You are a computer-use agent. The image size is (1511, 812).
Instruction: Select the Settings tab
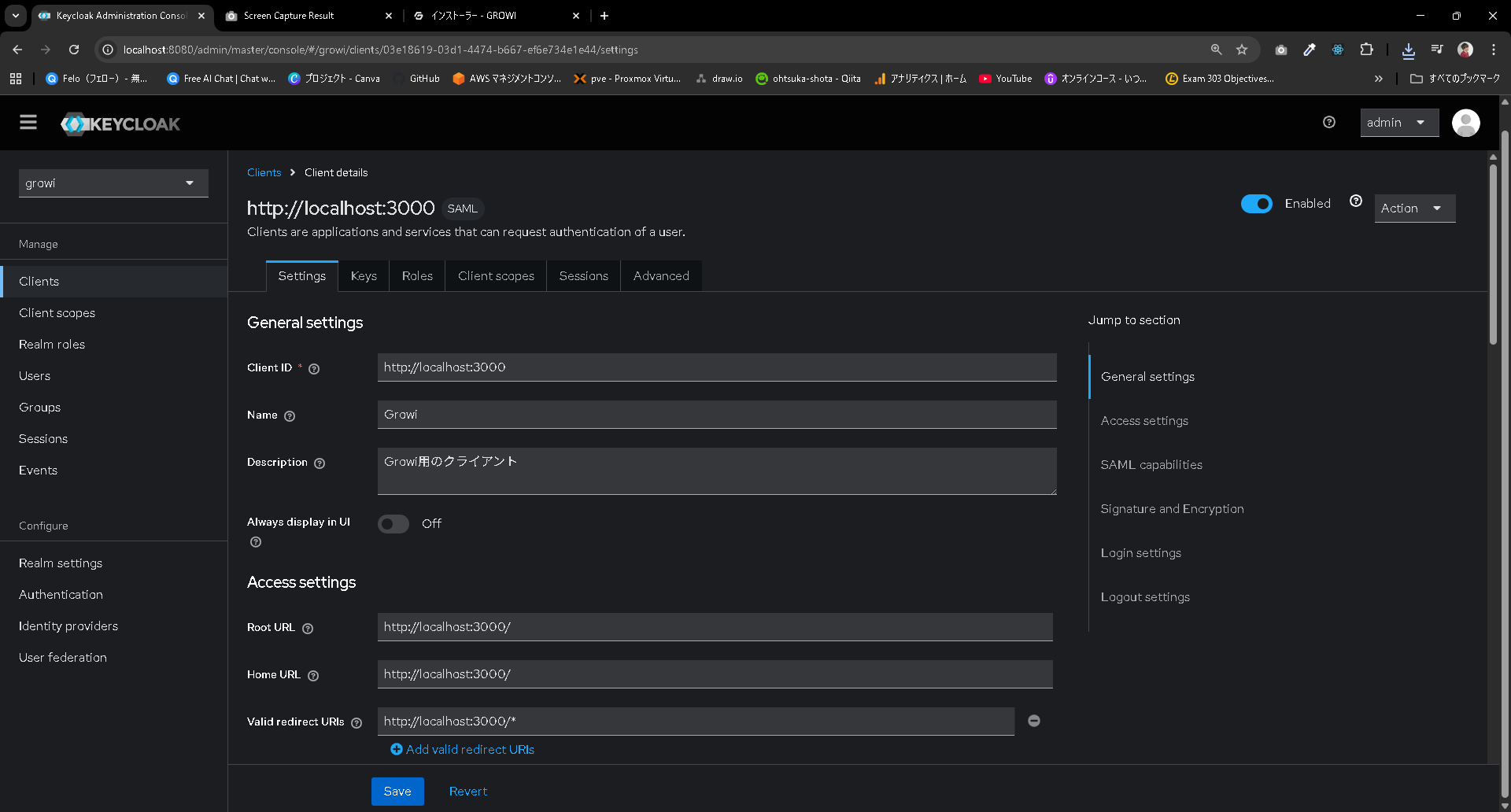tap(302, 276)
